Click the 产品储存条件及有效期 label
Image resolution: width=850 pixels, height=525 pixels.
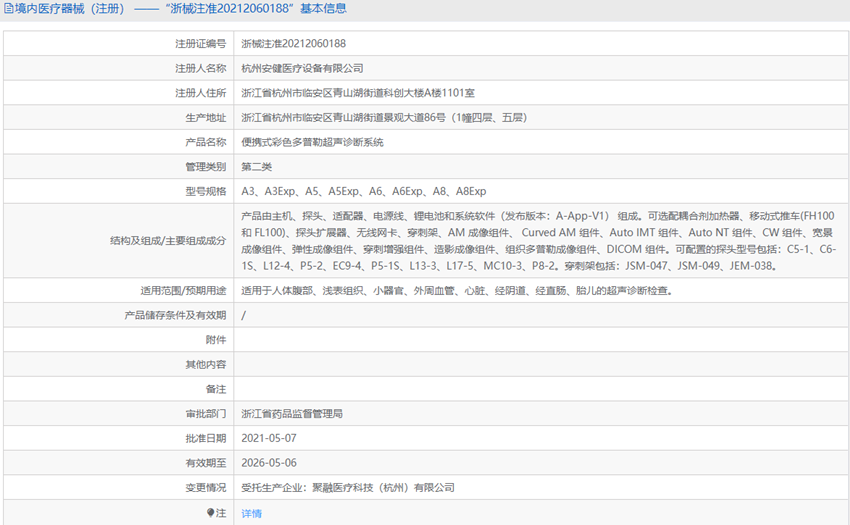(175, 315)
